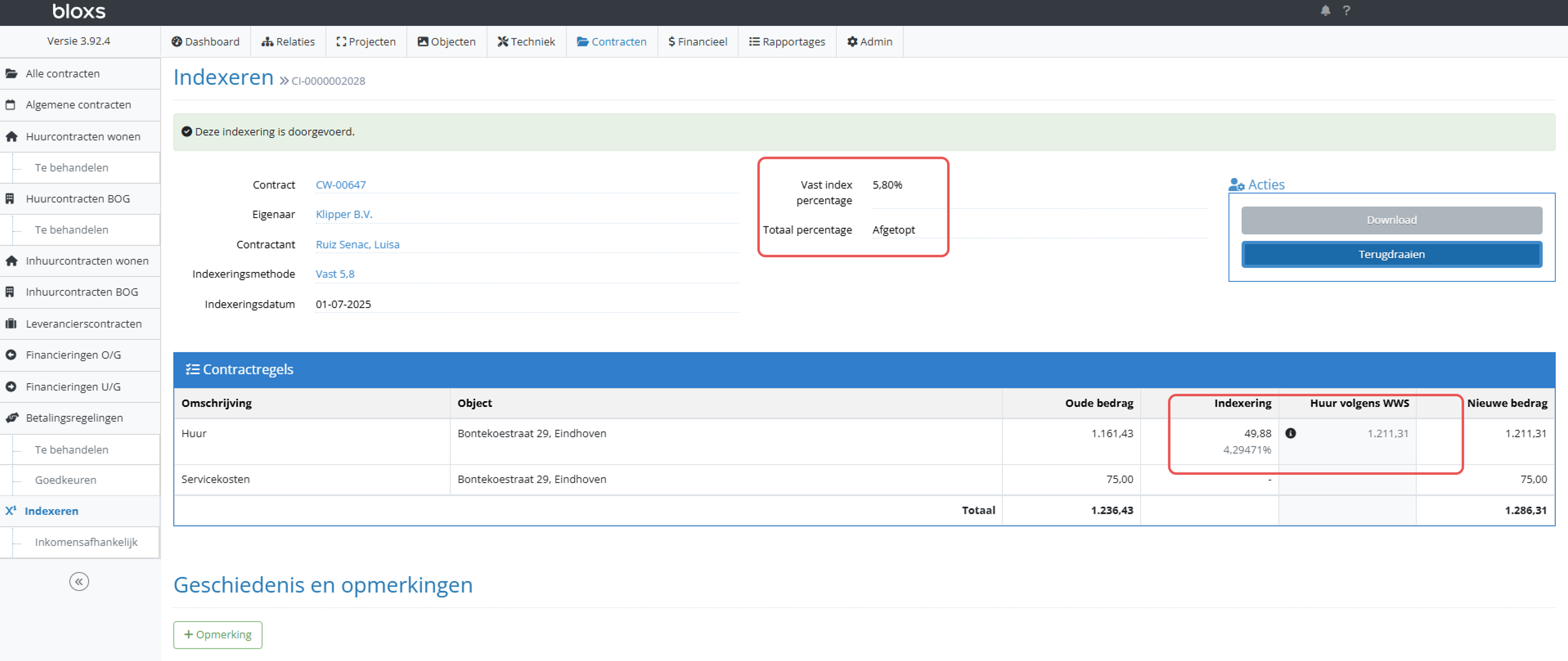This screenshot has width=1568, height=661.
Task: Select Huurcontracten BOG in sidebar
Action: pyautogui.click(x=80, y=198)
